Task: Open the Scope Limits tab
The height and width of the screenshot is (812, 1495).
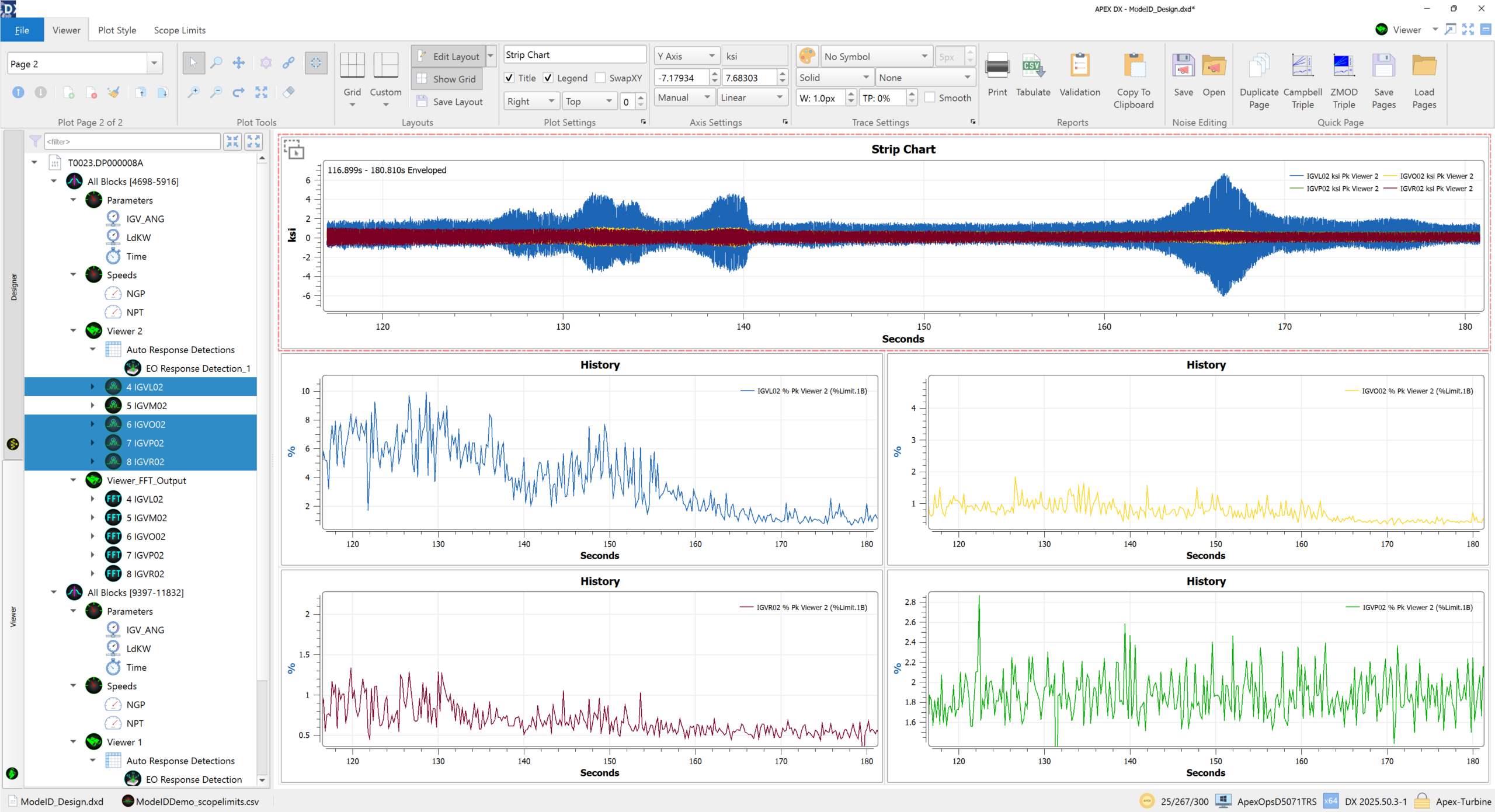Action: tap(179, 30)
